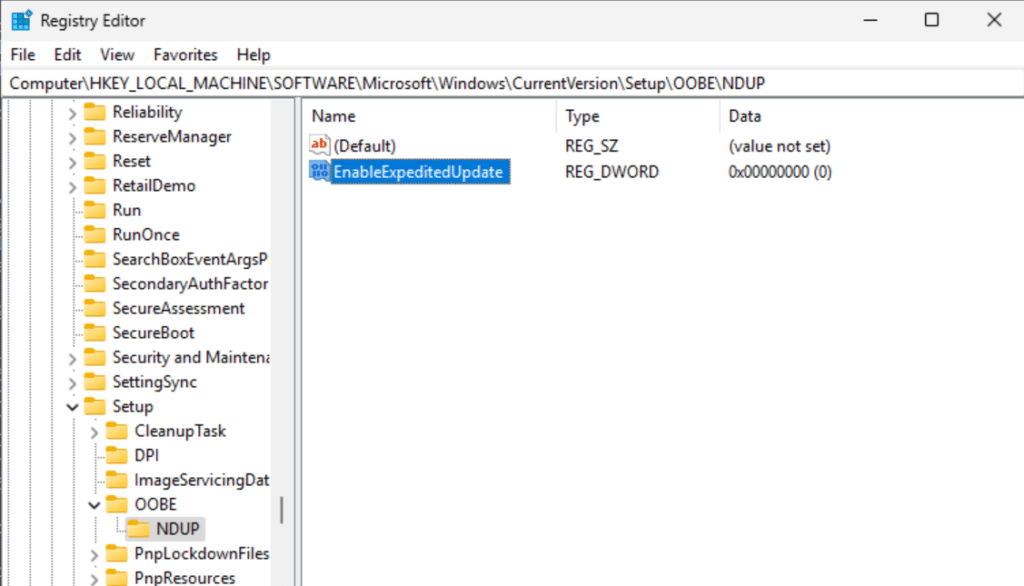Expand the CleanupTask key
This screenshot has height=586, width=1024.
point(94,432)
